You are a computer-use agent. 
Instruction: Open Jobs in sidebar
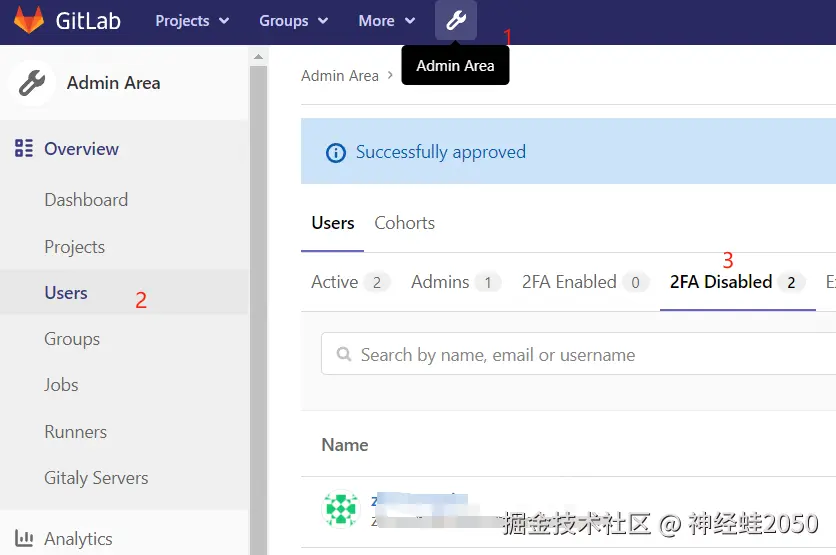tap(61, 385)
